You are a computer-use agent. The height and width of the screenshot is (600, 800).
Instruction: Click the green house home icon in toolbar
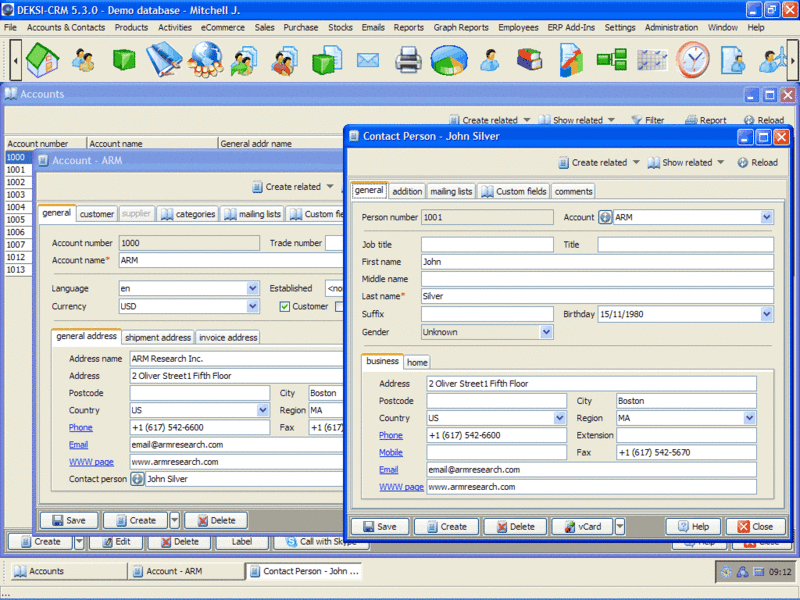pos(42,60)
